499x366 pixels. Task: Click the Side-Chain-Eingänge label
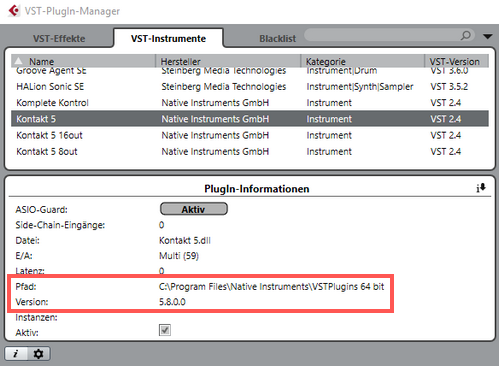[x=60, y=225]
